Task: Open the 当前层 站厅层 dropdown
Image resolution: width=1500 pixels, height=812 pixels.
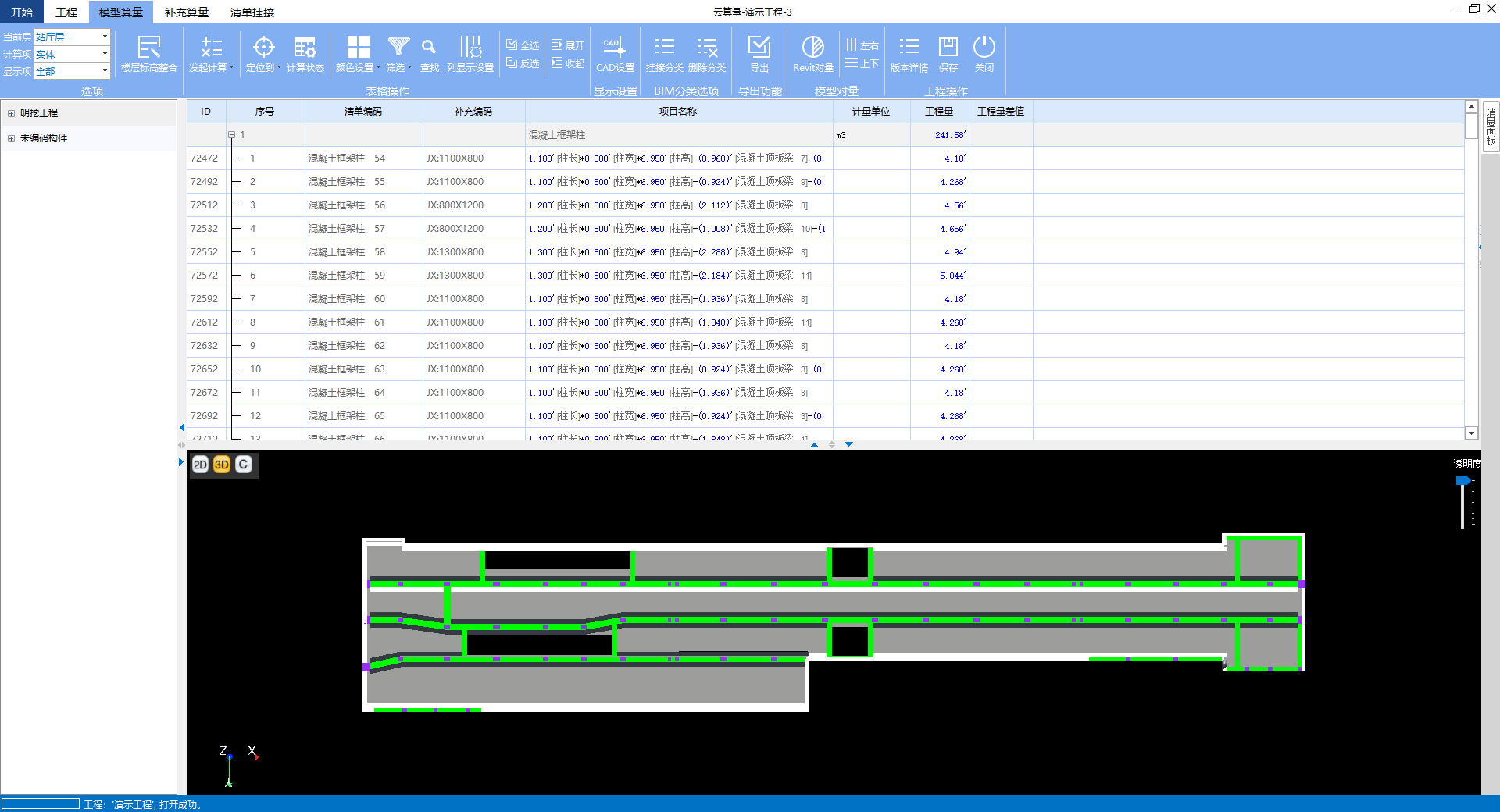Action: (x=105, y=37)
